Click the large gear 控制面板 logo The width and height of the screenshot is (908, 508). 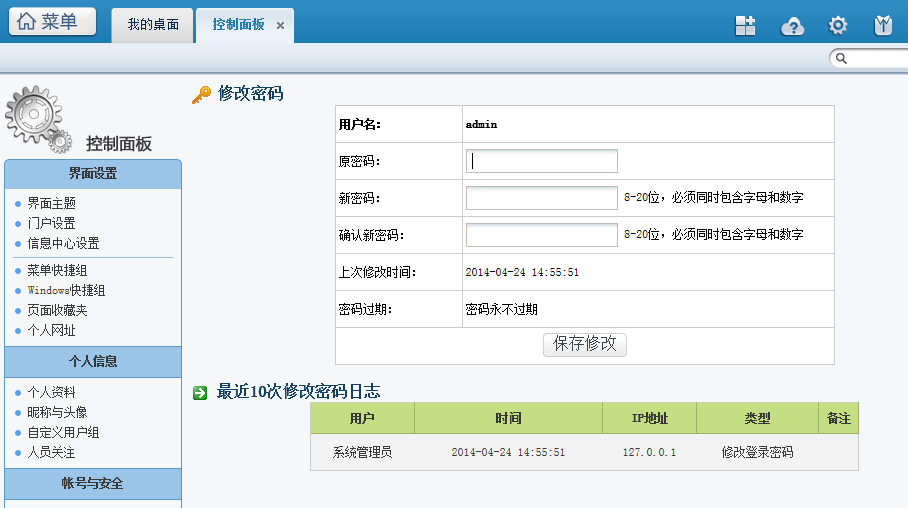click(38, 119)
